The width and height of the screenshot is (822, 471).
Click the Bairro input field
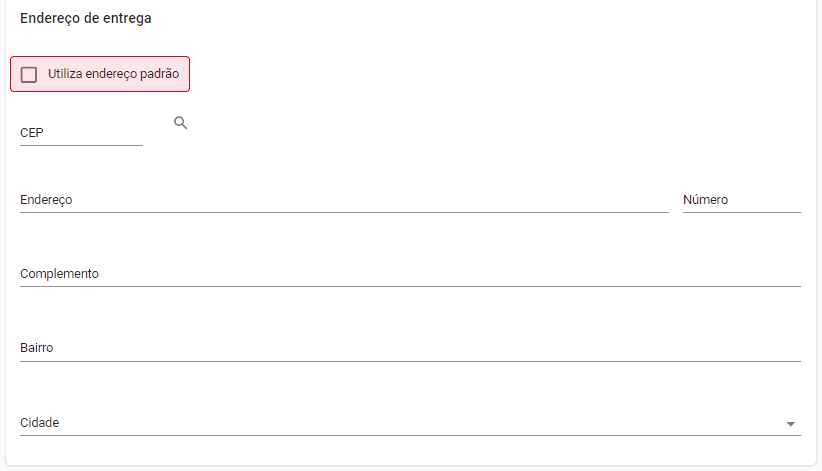click(x=410, y=348)
